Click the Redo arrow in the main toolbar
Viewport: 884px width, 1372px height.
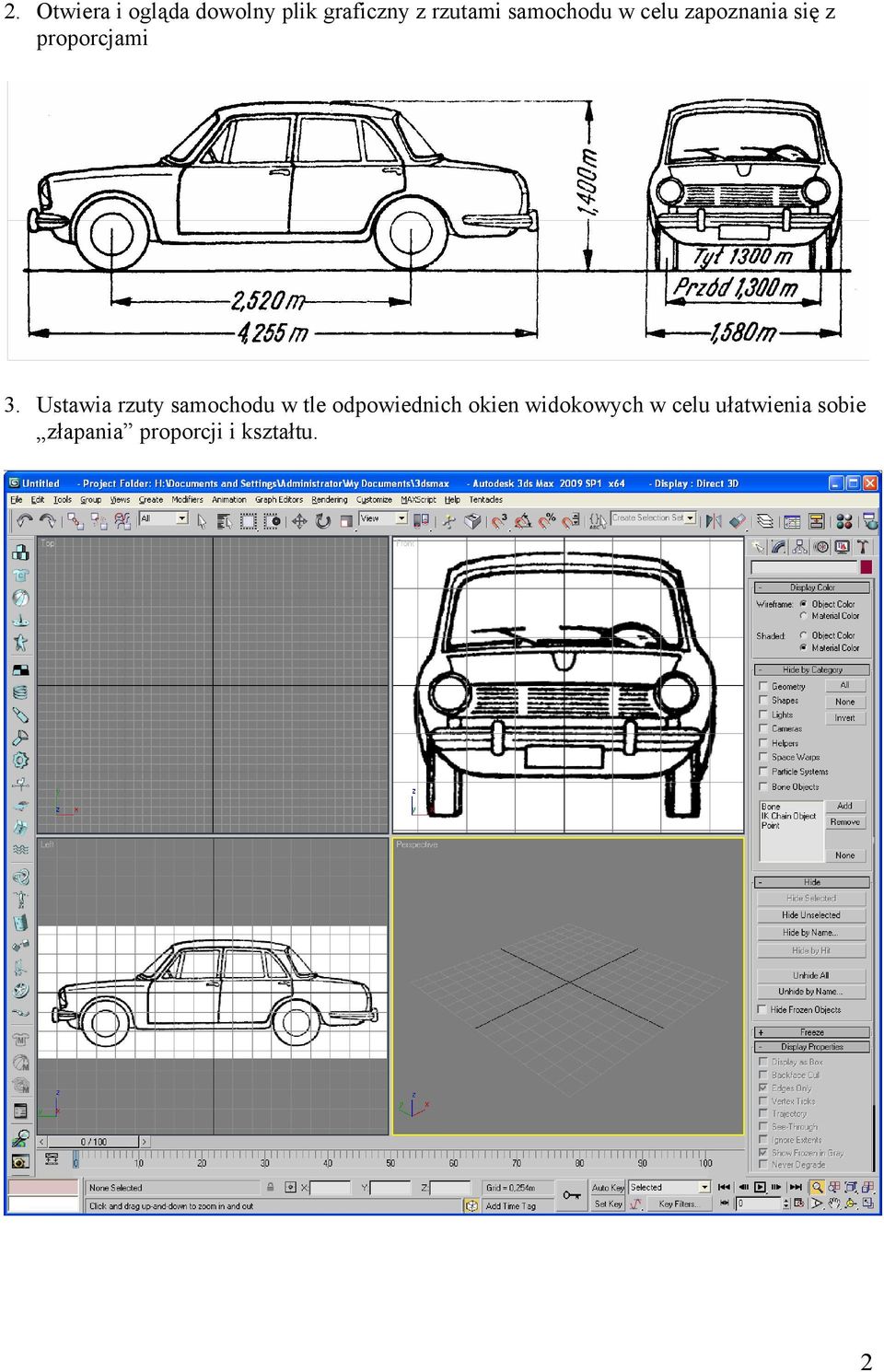pos(48,521)
